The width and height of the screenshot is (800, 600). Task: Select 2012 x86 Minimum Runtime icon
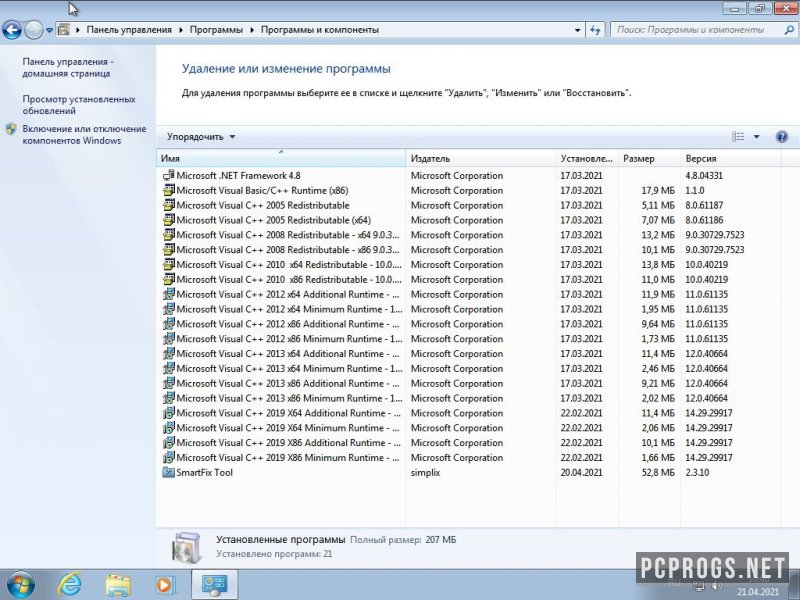(x=168, y=338)
